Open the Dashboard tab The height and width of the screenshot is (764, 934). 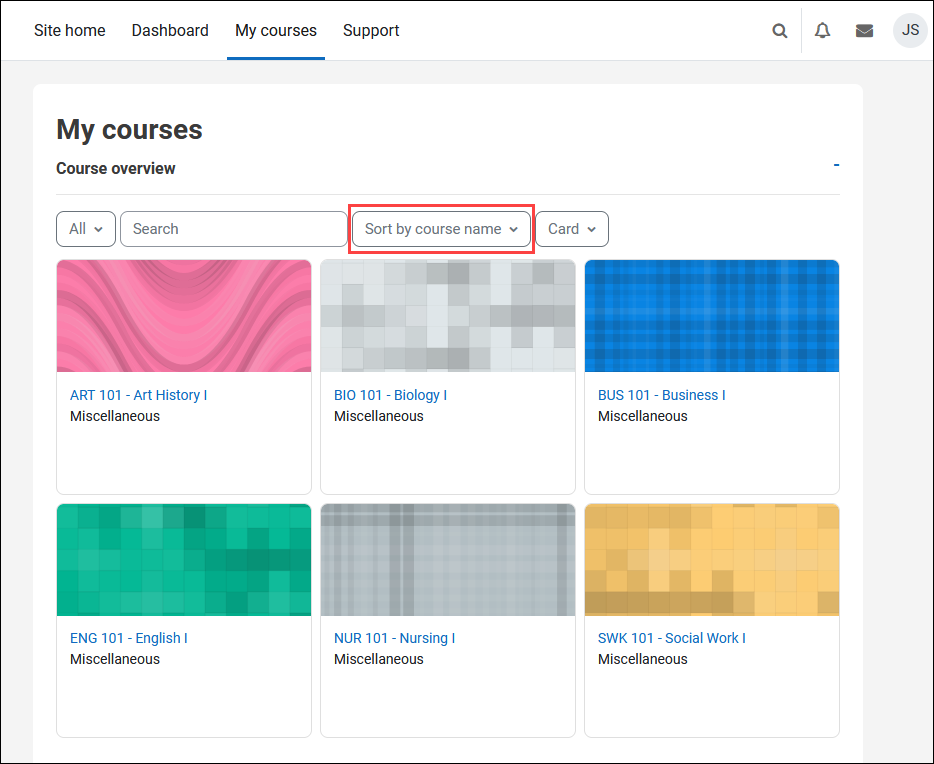coord(170,30)
